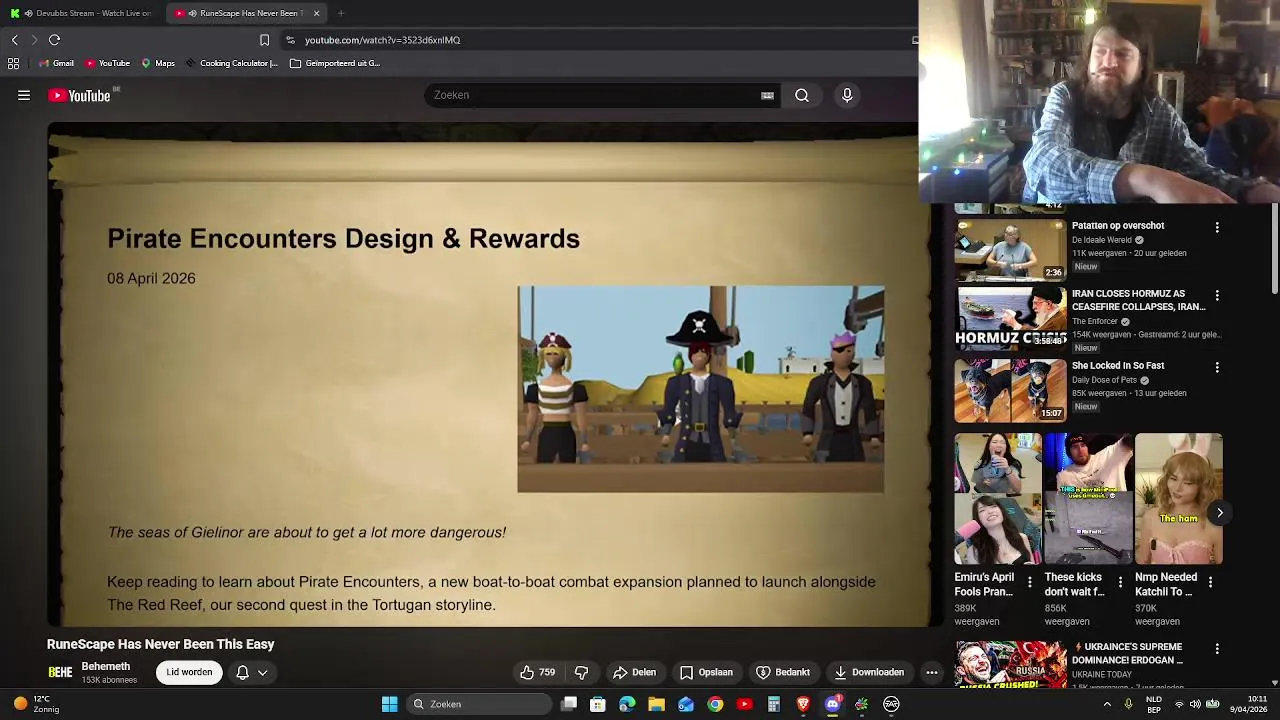
Task: Open options menu for Patatten op overschot
Action: pyautogui.click(x=1217, y=228)
